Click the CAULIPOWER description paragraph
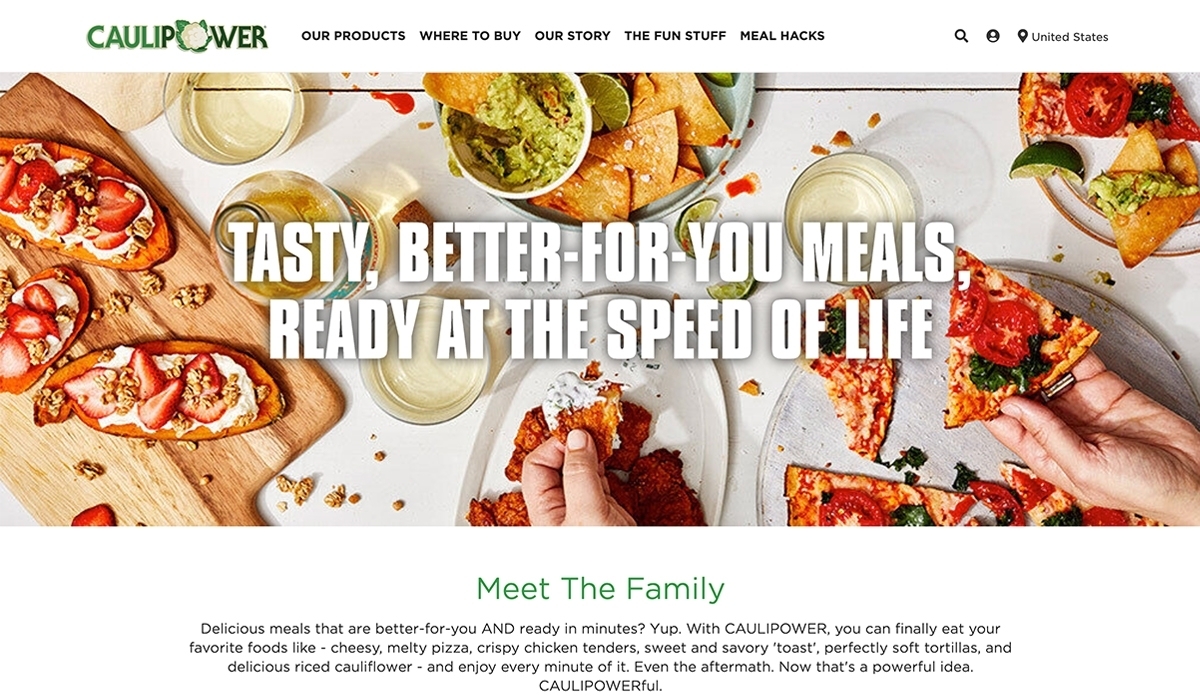 pos(600,657)
